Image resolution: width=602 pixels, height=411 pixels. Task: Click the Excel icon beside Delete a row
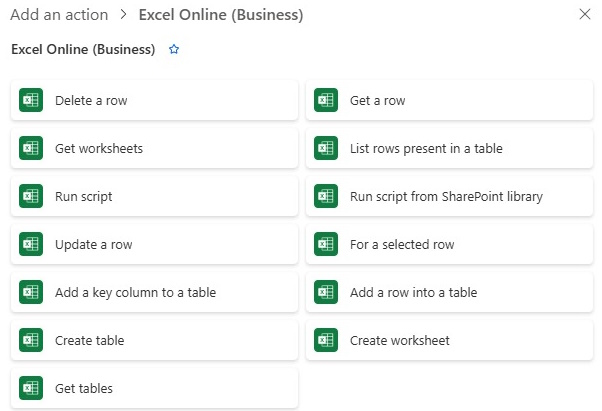[31, 100]
